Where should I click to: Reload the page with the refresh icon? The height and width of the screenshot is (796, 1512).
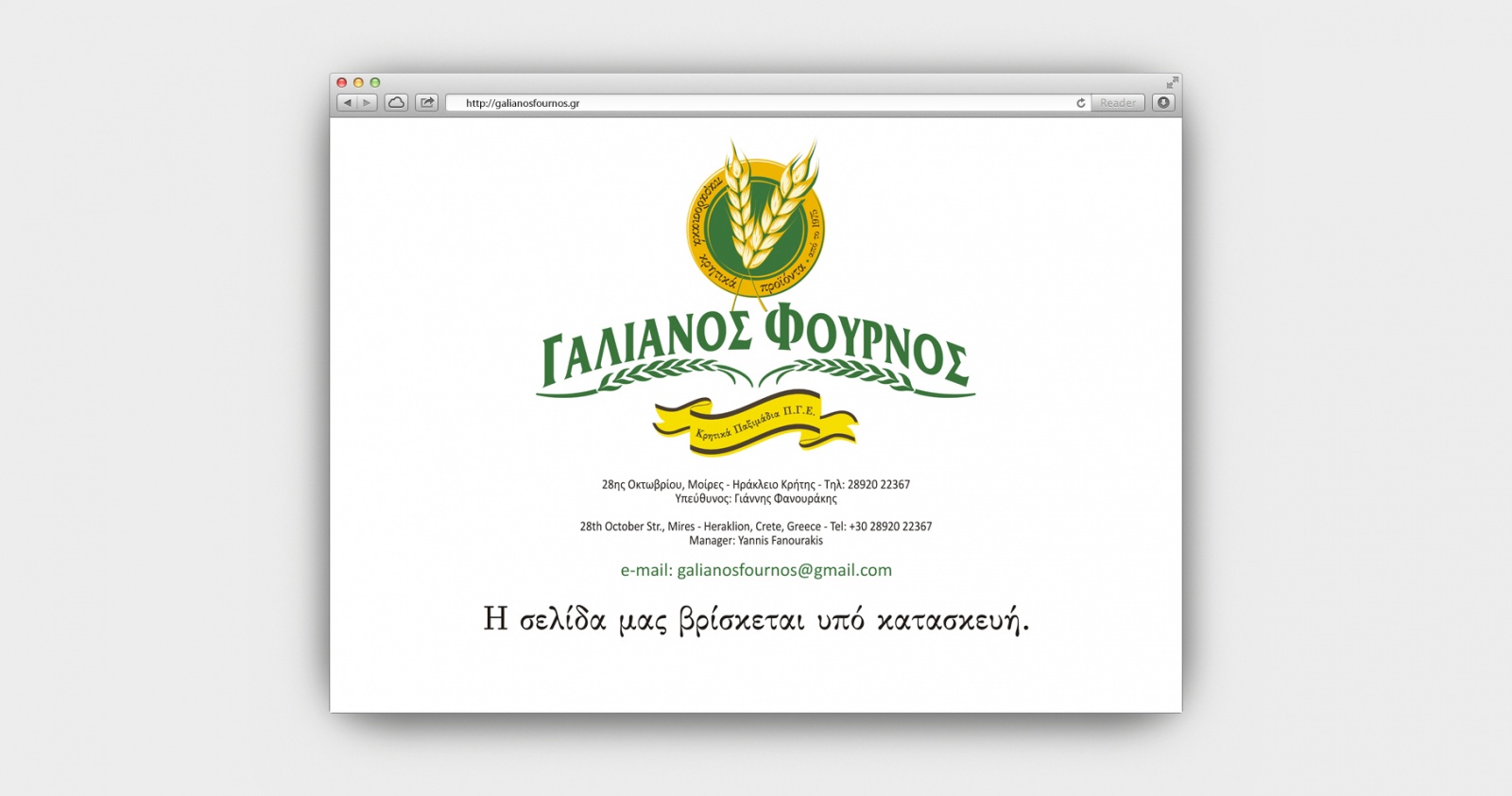[x=1080, y=103]
